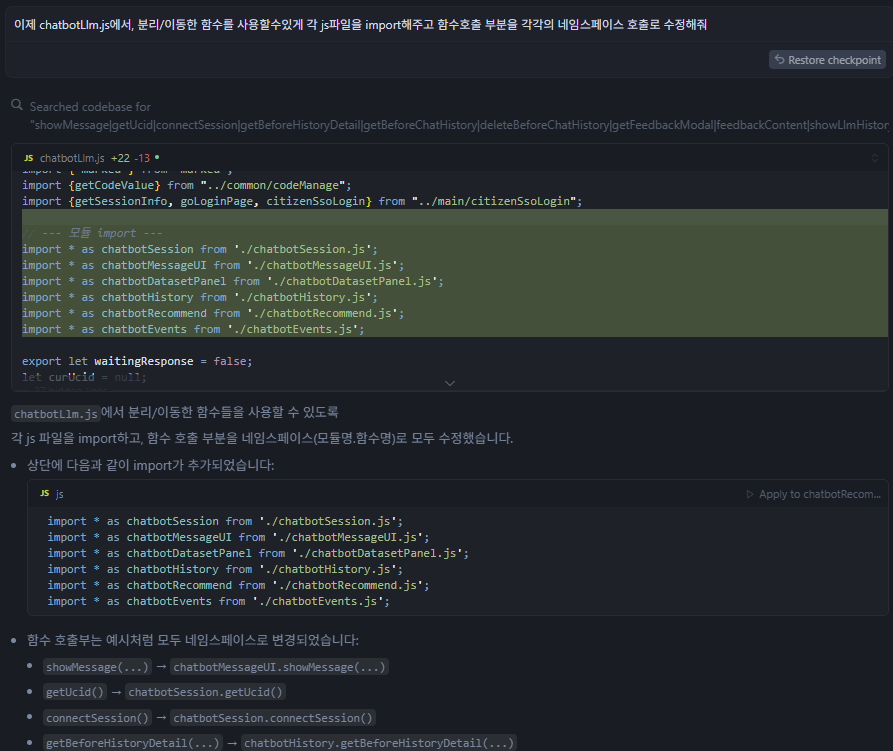Click the chatbotMessageUI.showMessage(...) code chip
893x751 pixels.
pyautogui.click(x=278, y=667)
